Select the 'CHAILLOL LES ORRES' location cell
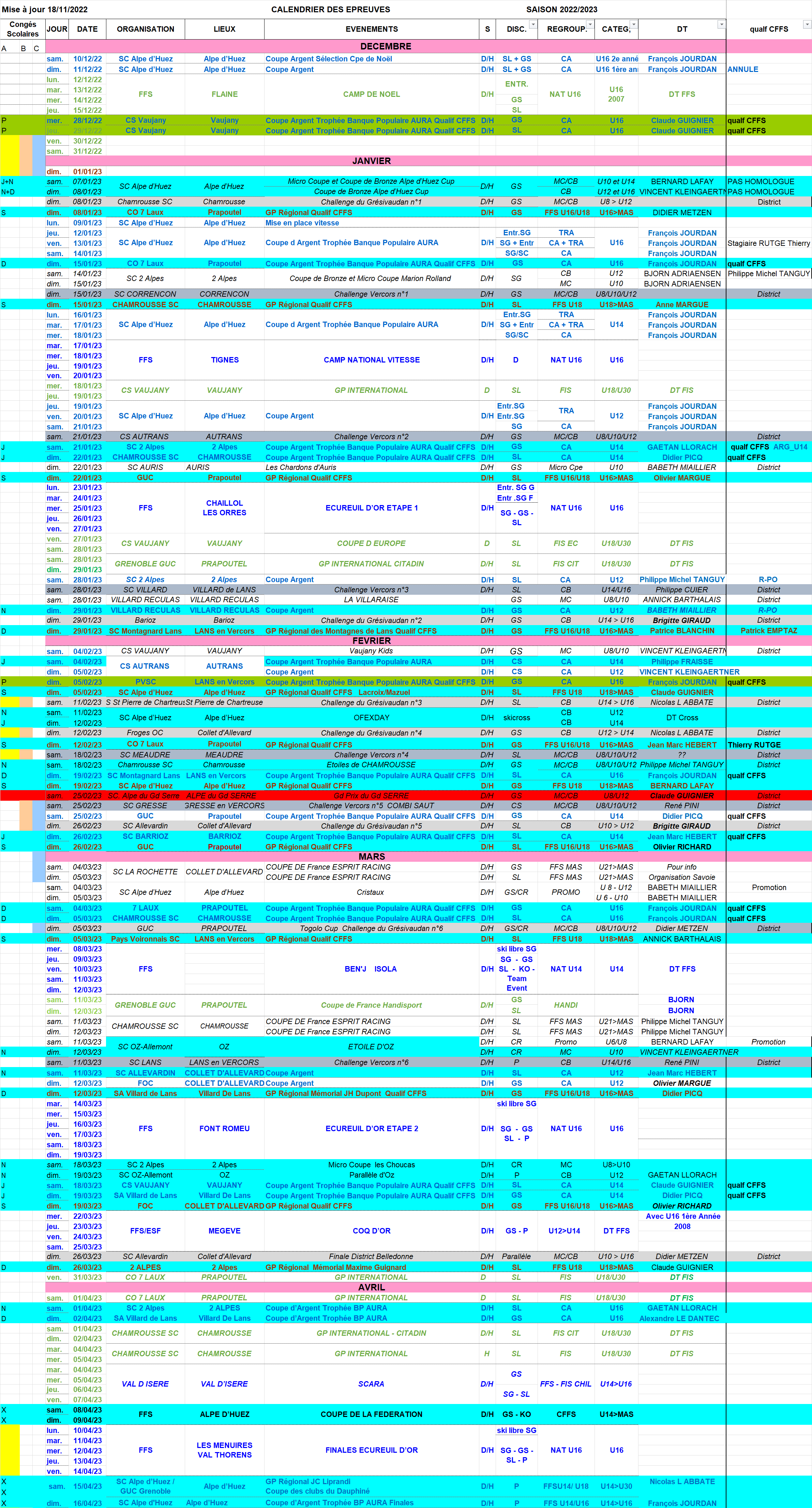Screen dimensions: 812x1508 click(225, 508)
